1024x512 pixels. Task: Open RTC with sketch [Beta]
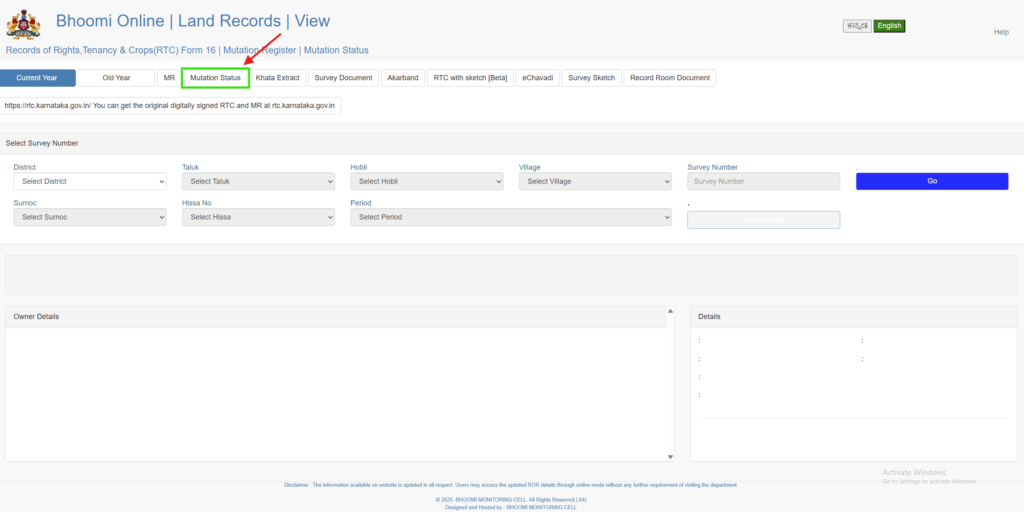click(x=470, y=78)
